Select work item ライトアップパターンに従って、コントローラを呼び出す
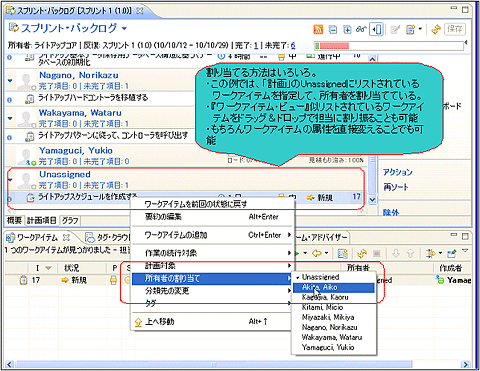Image resolution: width=480 pixels, height=371 pixels. (113, 136)
